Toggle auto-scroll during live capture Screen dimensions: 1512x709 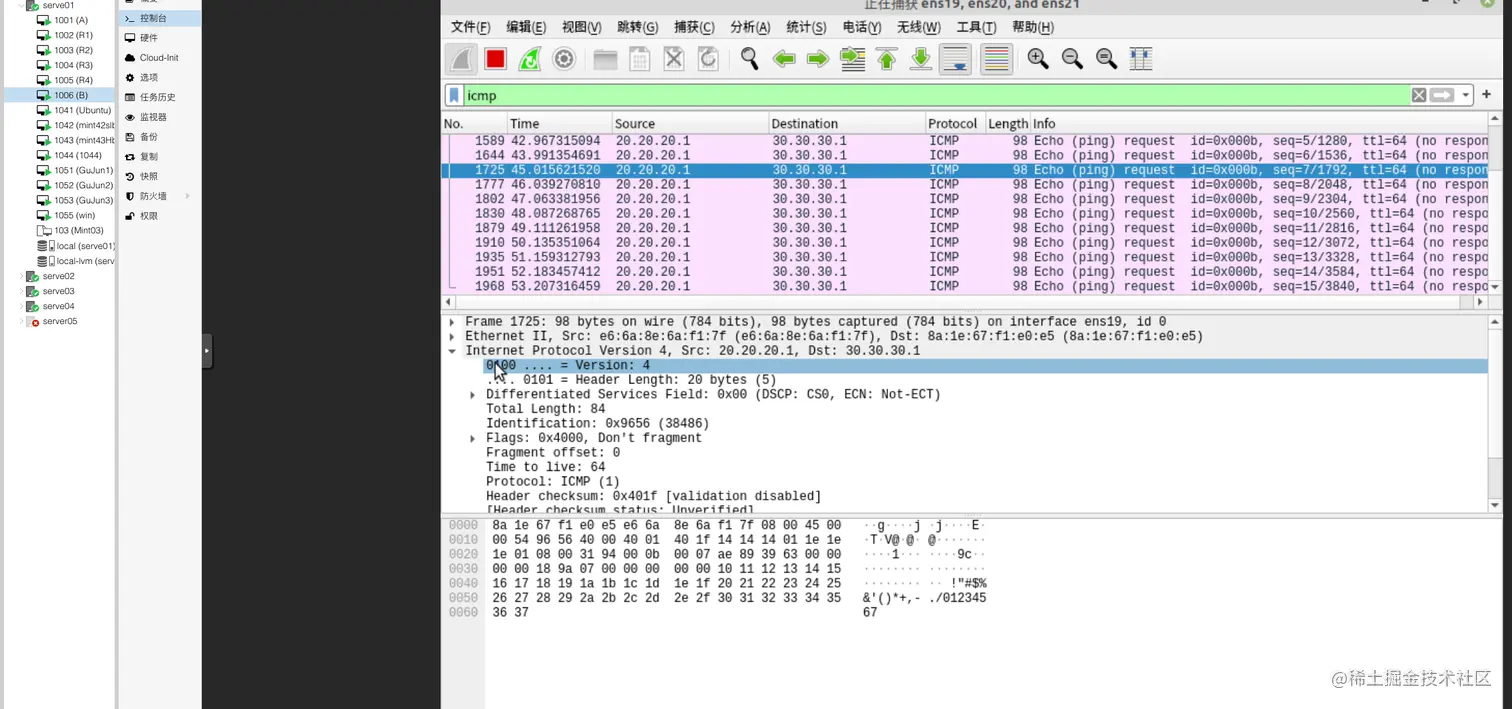coord(955,59)
